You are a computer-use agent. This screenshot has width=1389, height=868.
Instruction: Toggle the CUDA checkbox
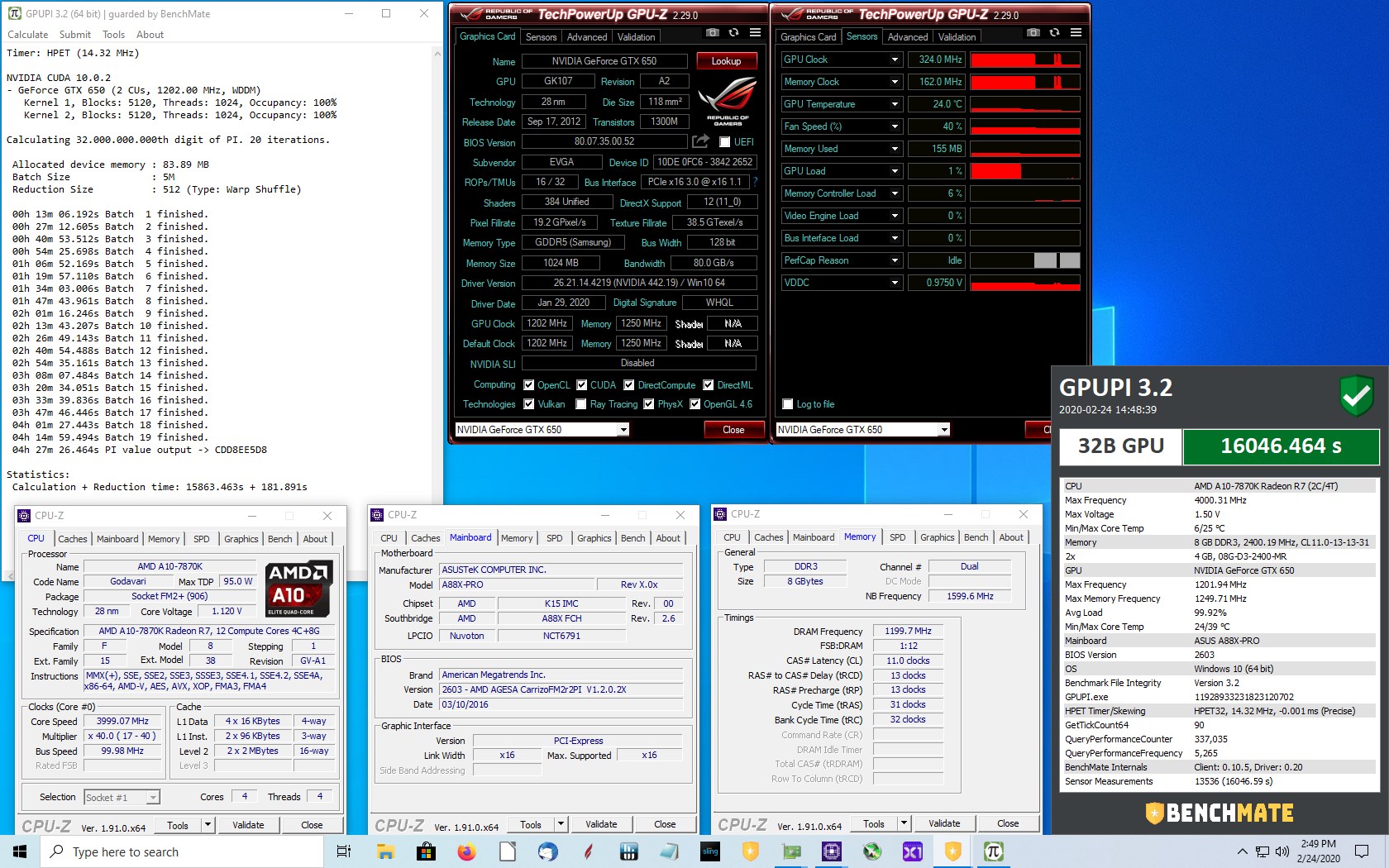582,385
